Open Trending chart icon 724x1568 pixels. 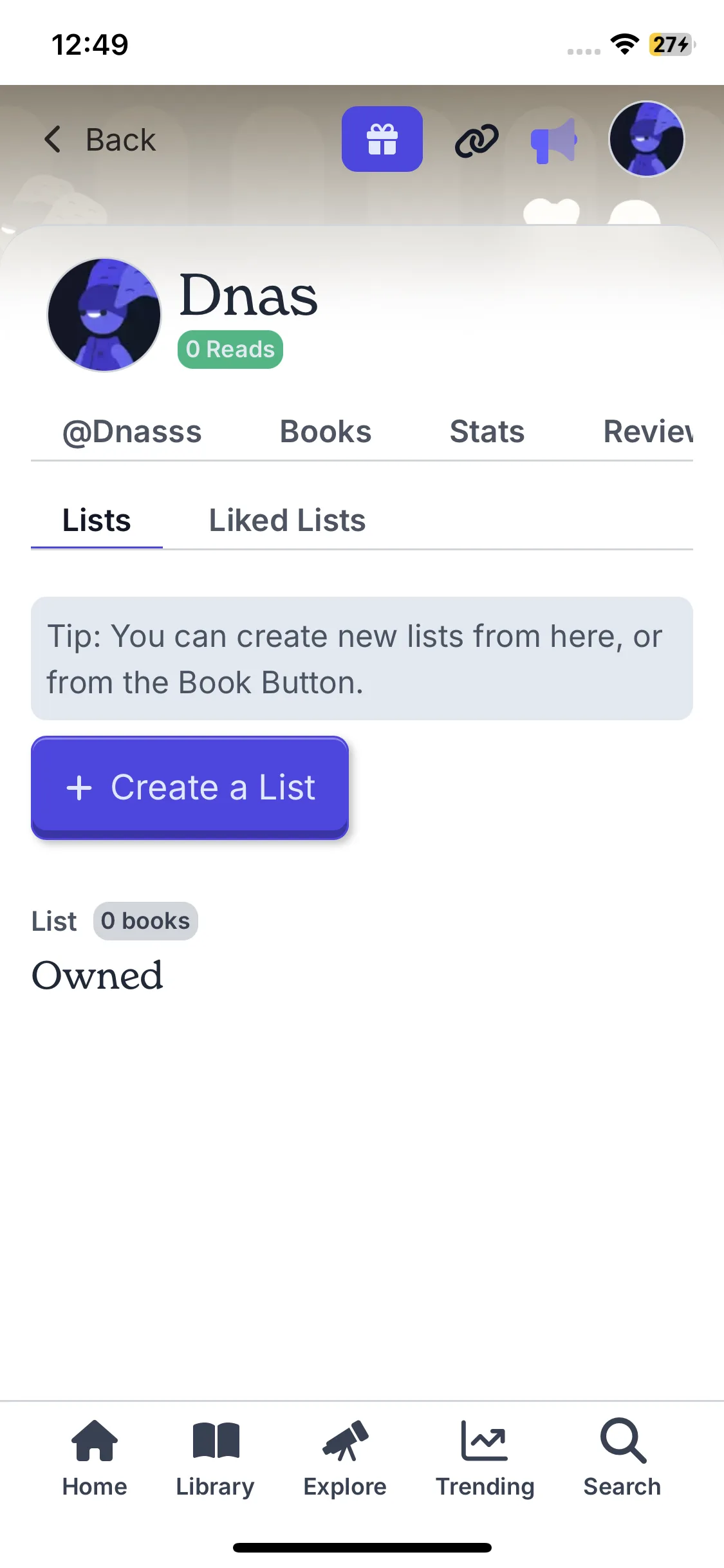[x=485, y=1459]
